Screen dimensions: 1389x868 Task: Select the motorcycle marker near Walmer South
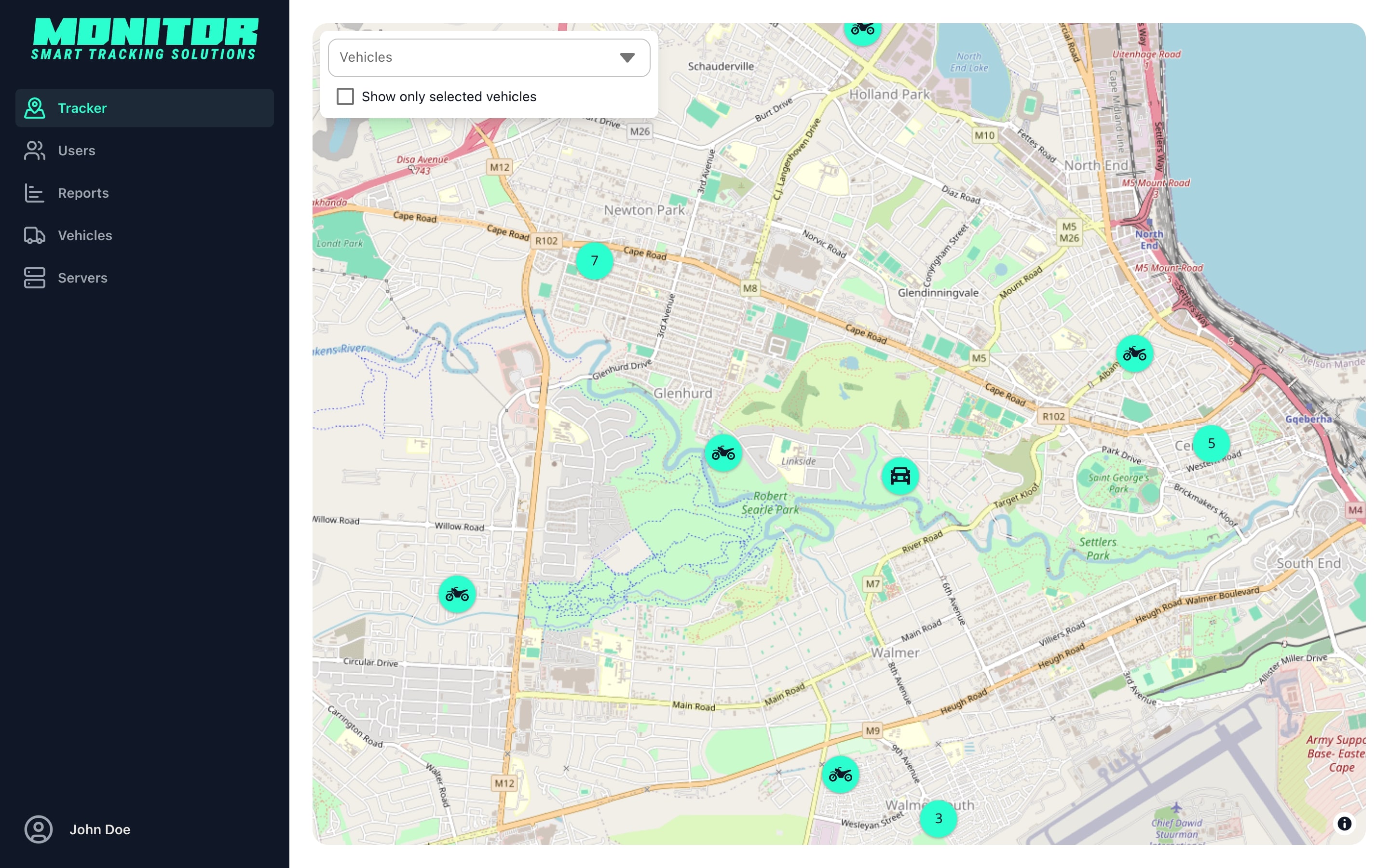coord(841,775)
